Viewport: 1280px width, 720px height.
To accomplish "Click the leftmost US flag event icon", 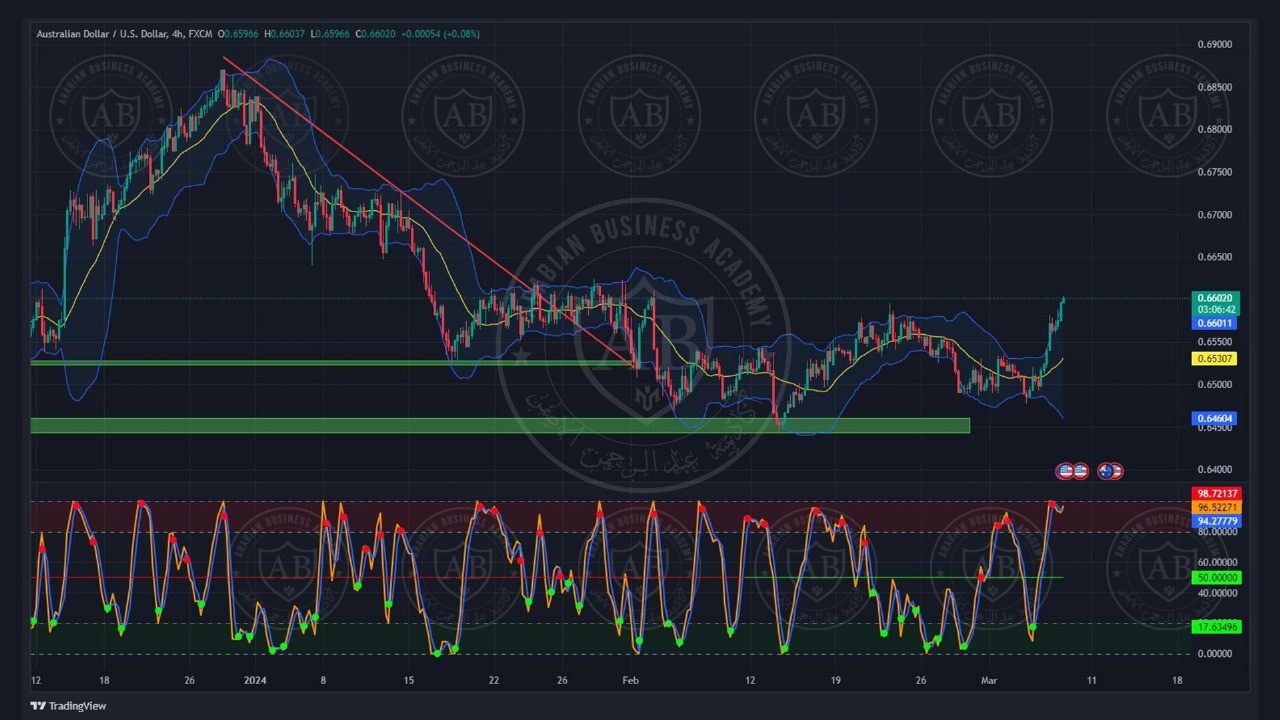I will pyautogui.click(x=1065, y=471).
